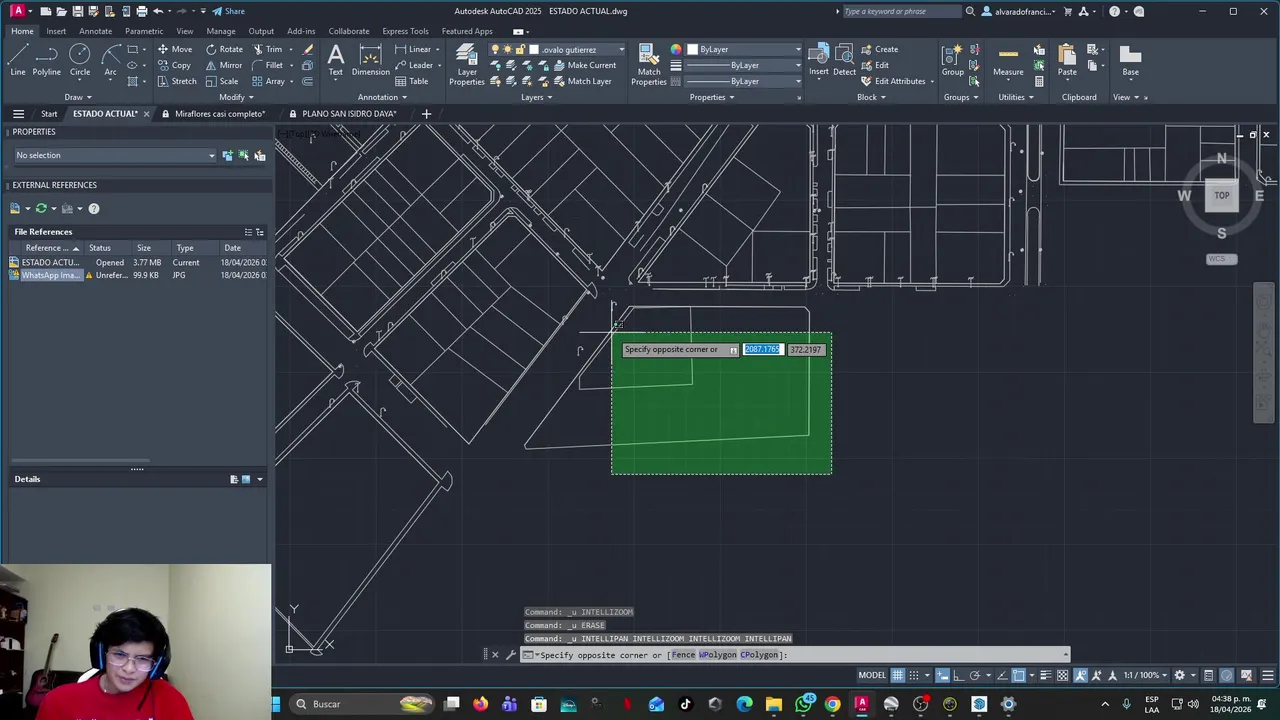Click the MODEL space button

click(x=872, y=675)
